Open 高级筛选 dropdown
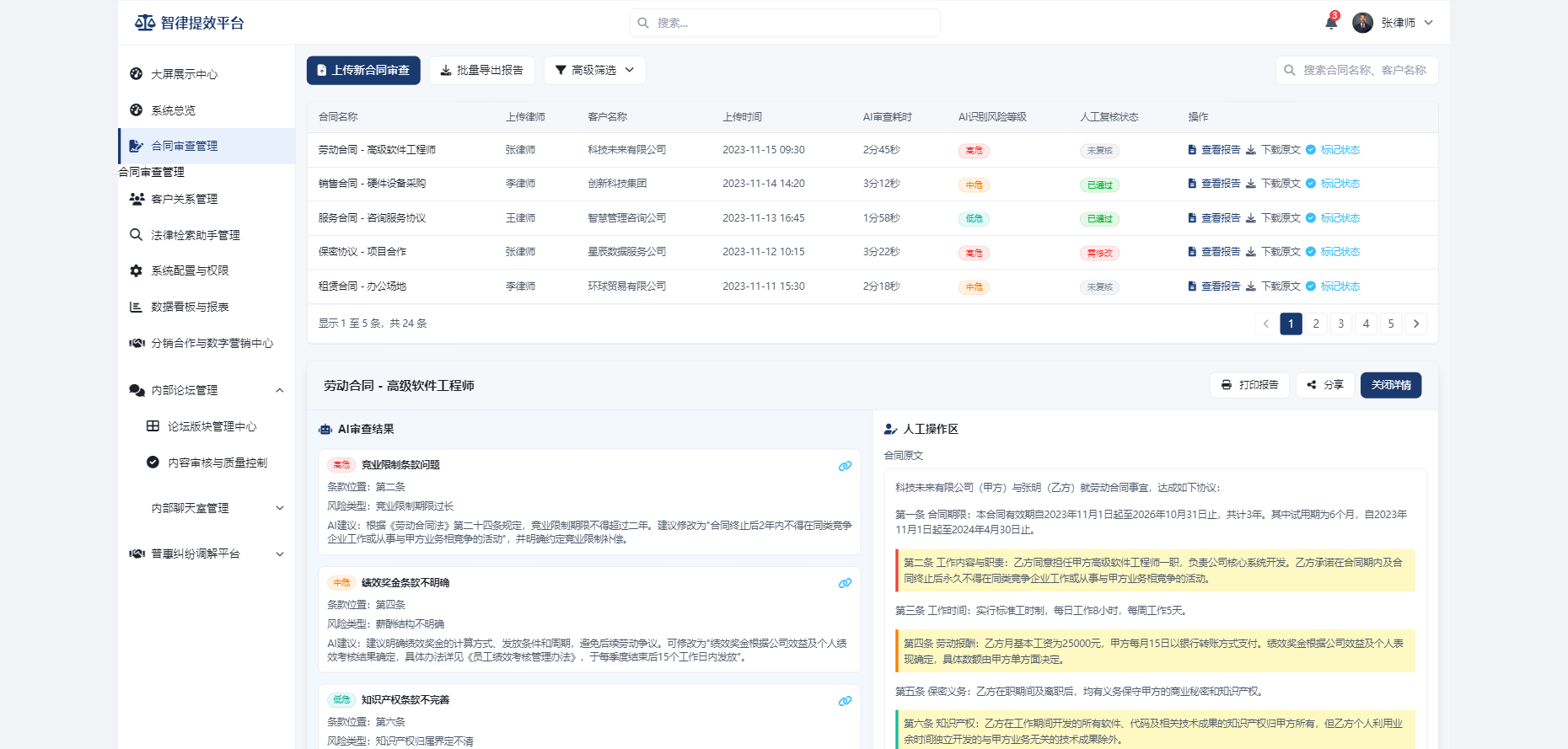 594,70
